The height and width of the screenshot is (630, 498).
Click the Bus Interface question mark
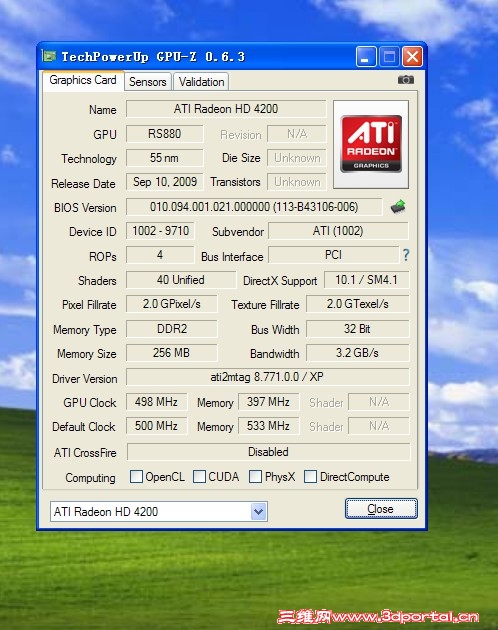point(406,255)
